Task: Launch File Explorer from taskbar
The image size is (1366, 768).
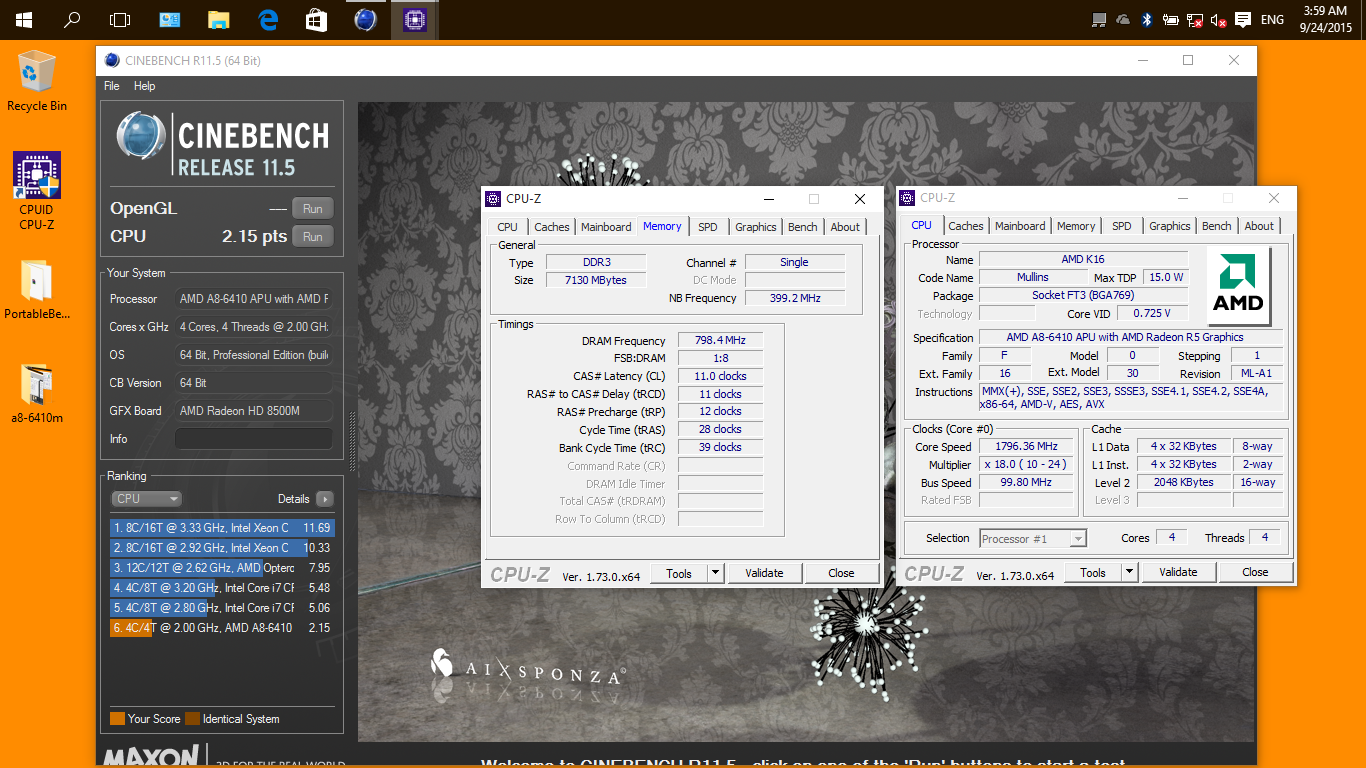Action: pyautogui.click(x=219, y=19)
